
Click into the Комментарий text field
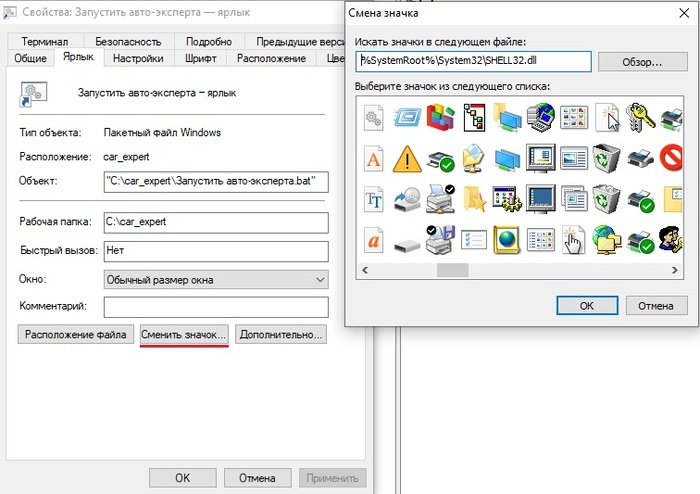pos(216,306)
